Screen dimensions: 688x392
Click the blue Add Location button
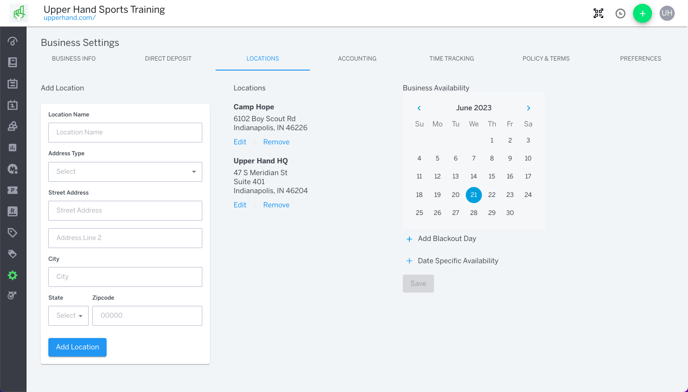77,347
